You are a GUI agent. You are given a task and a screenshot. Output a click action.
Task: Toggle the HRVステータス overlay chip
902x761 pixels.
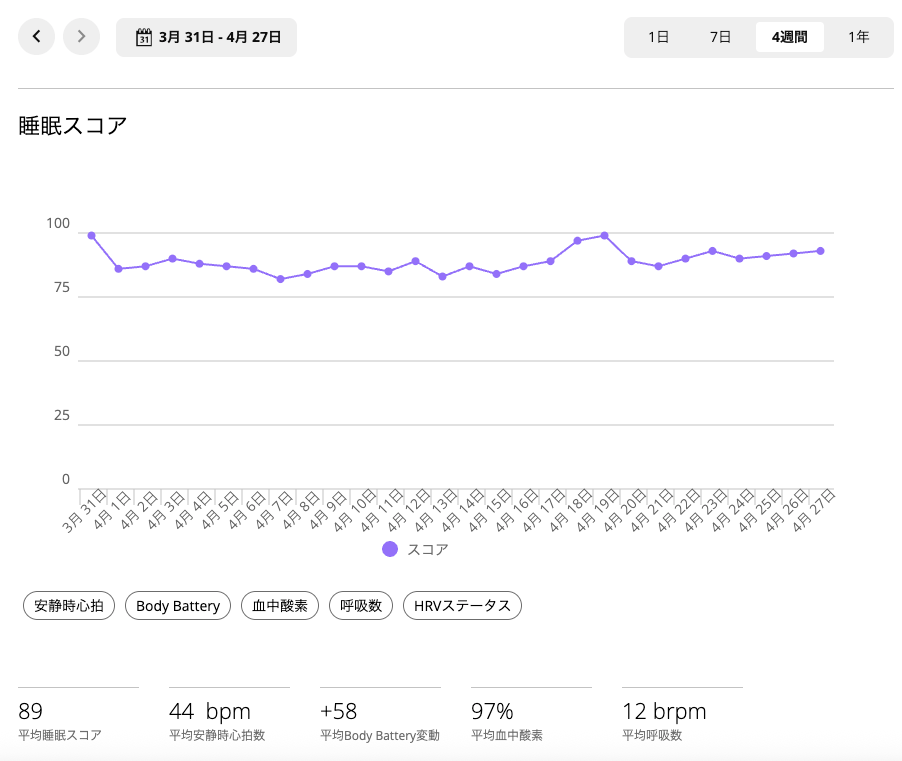coord(462,605)
